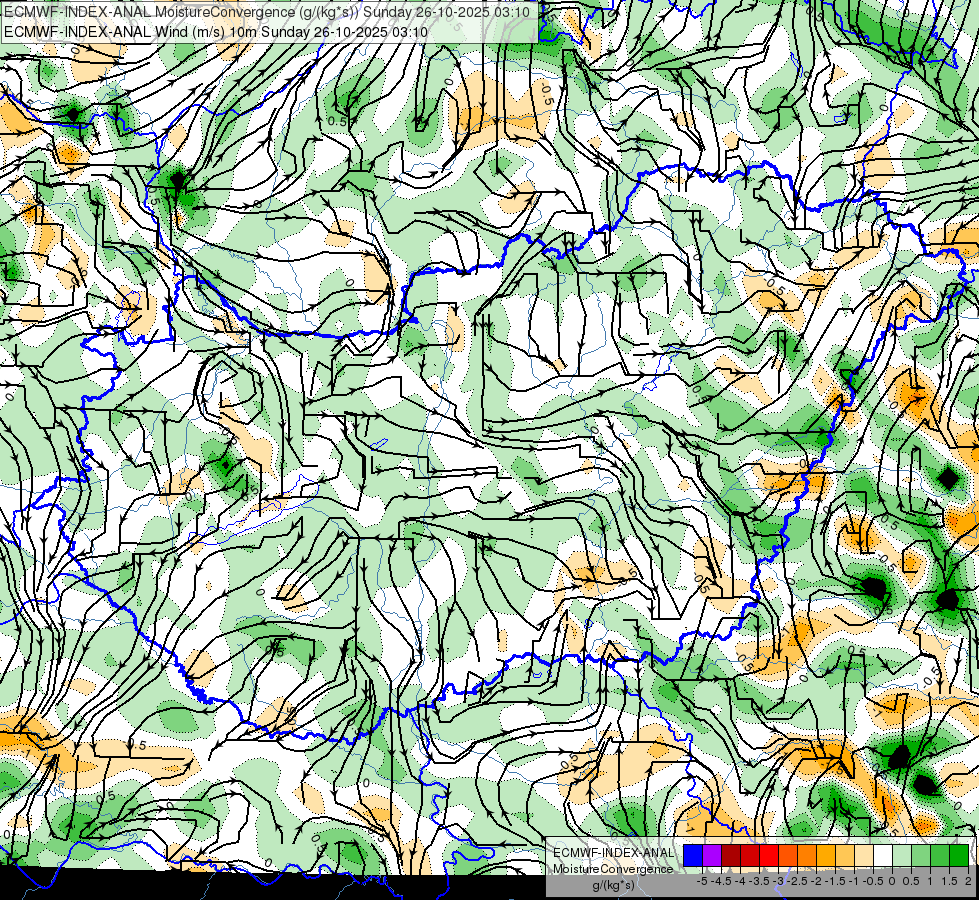Viewport: 979px width, 900px height.
Task: Select the -3.5 tick label in the legend
Action: click(x=759, y=881)
